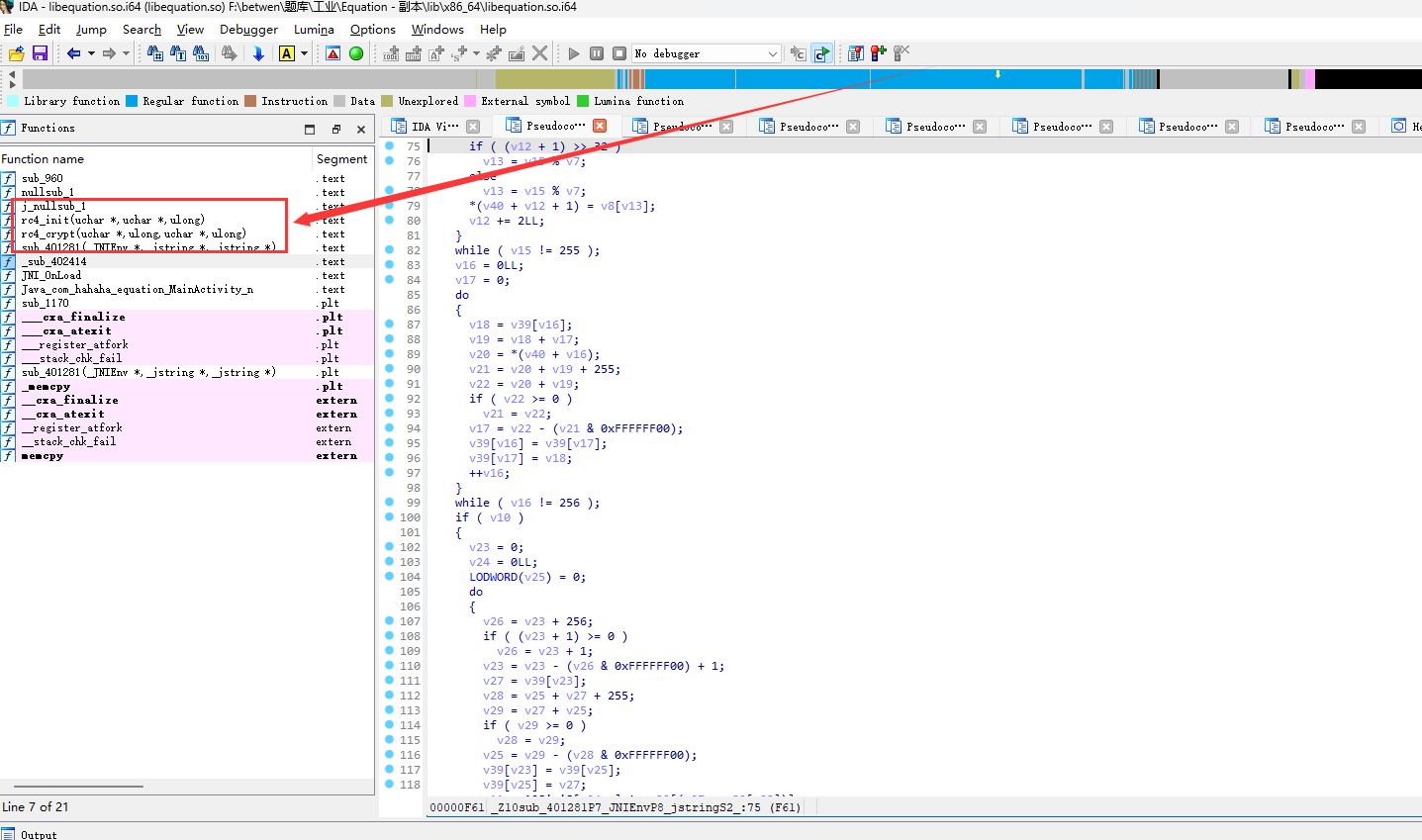Toggle breakpoint dot at line 104
This screenshot has width=1422, height=840.
tap(389, 577)
